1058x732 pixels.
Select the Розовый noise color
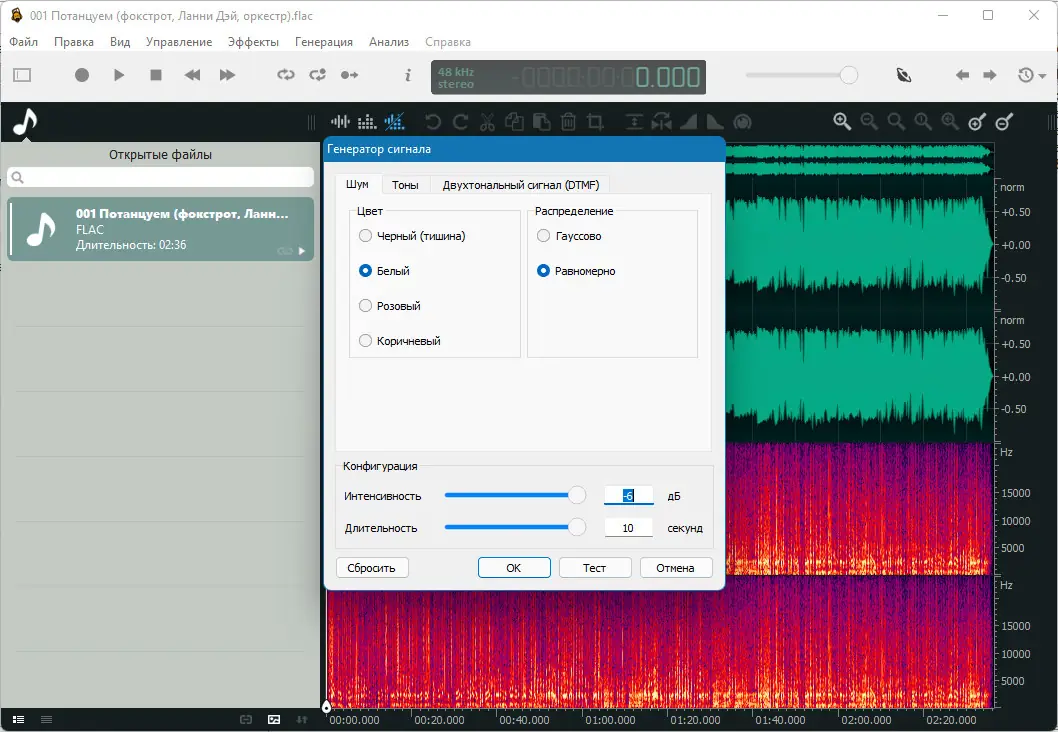click(x=366, y=306)
